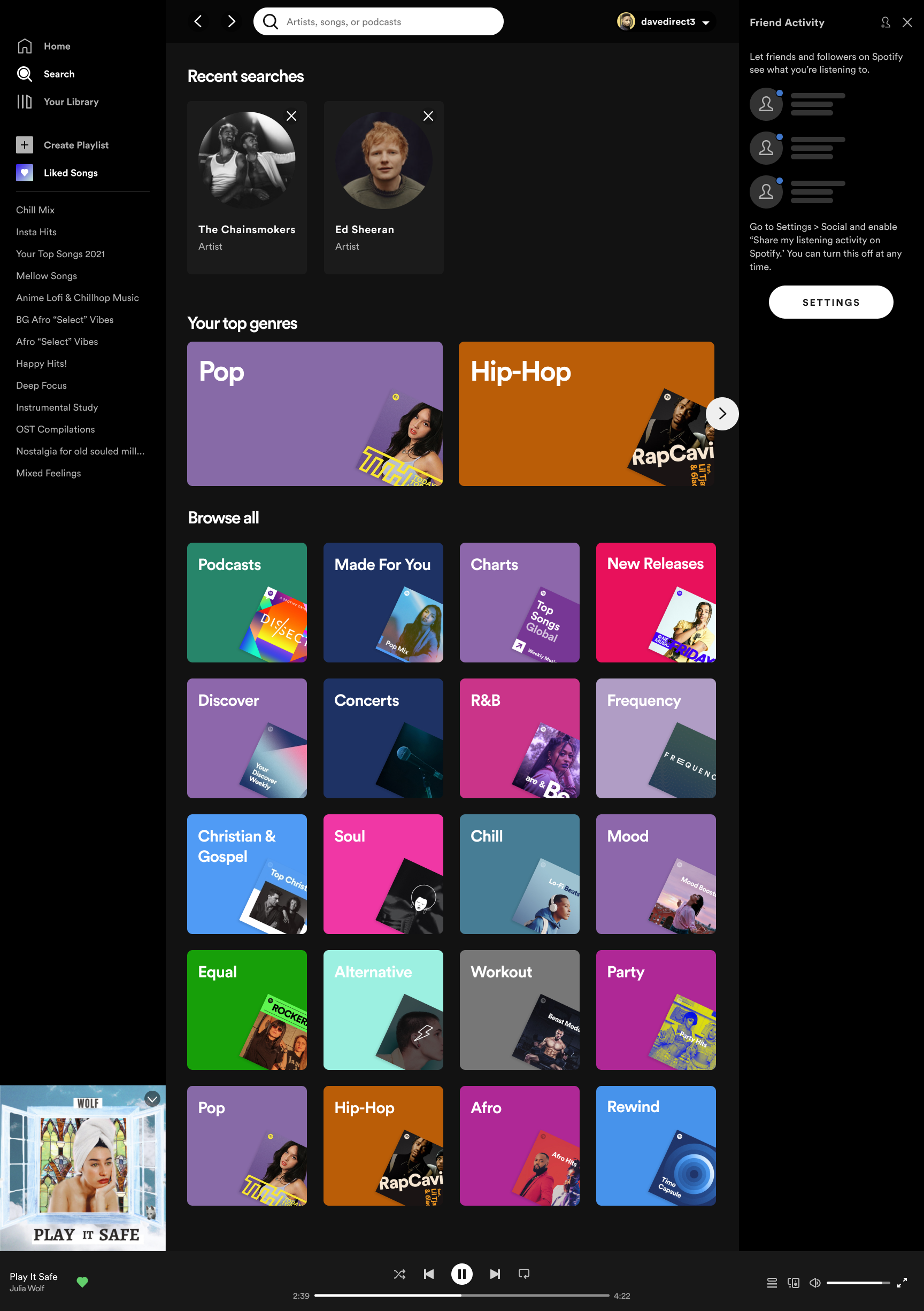924x1311 pixels.
Task: Click the playback progress bar
Action: [463, 1295]
